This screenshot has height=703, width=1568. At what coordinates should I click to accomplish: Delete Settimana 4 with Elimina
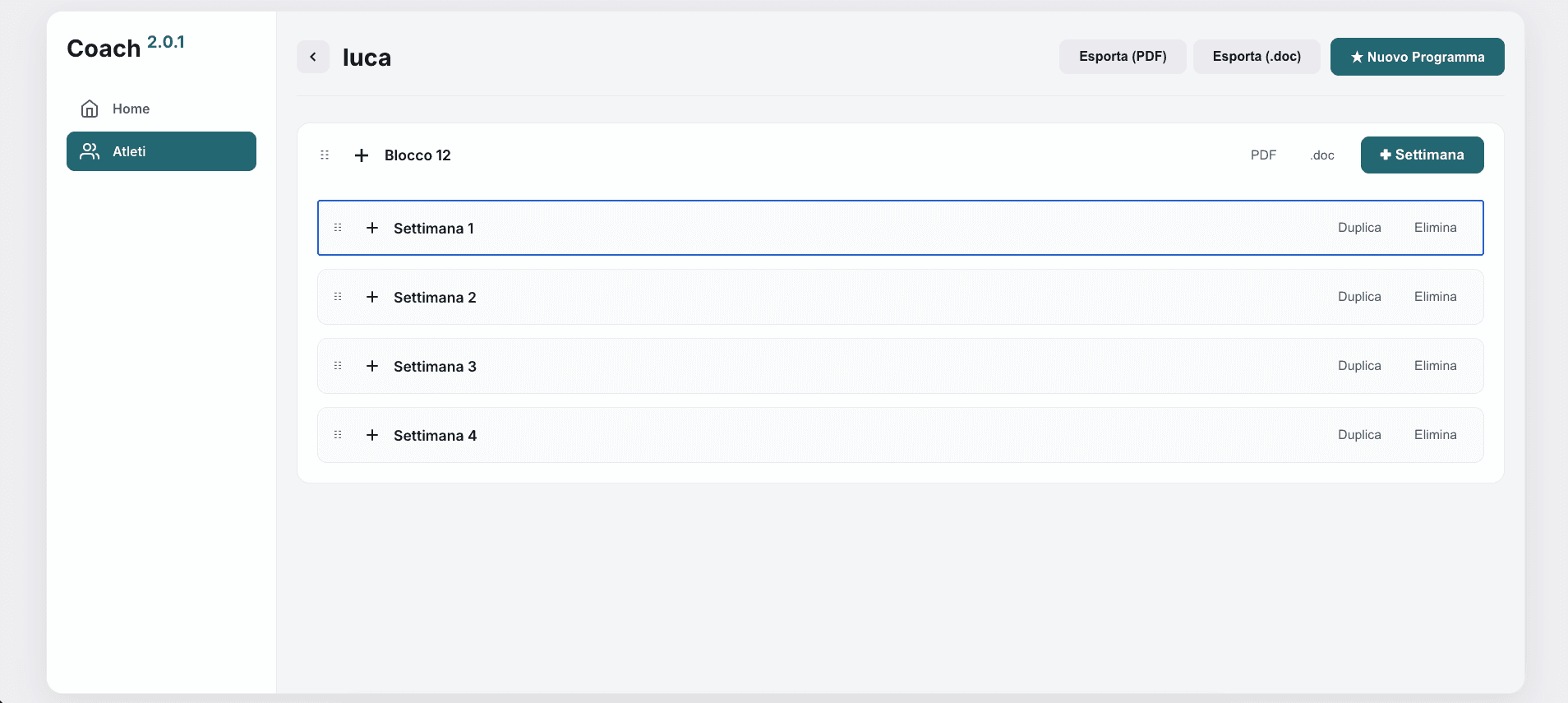pos(1436,435)
